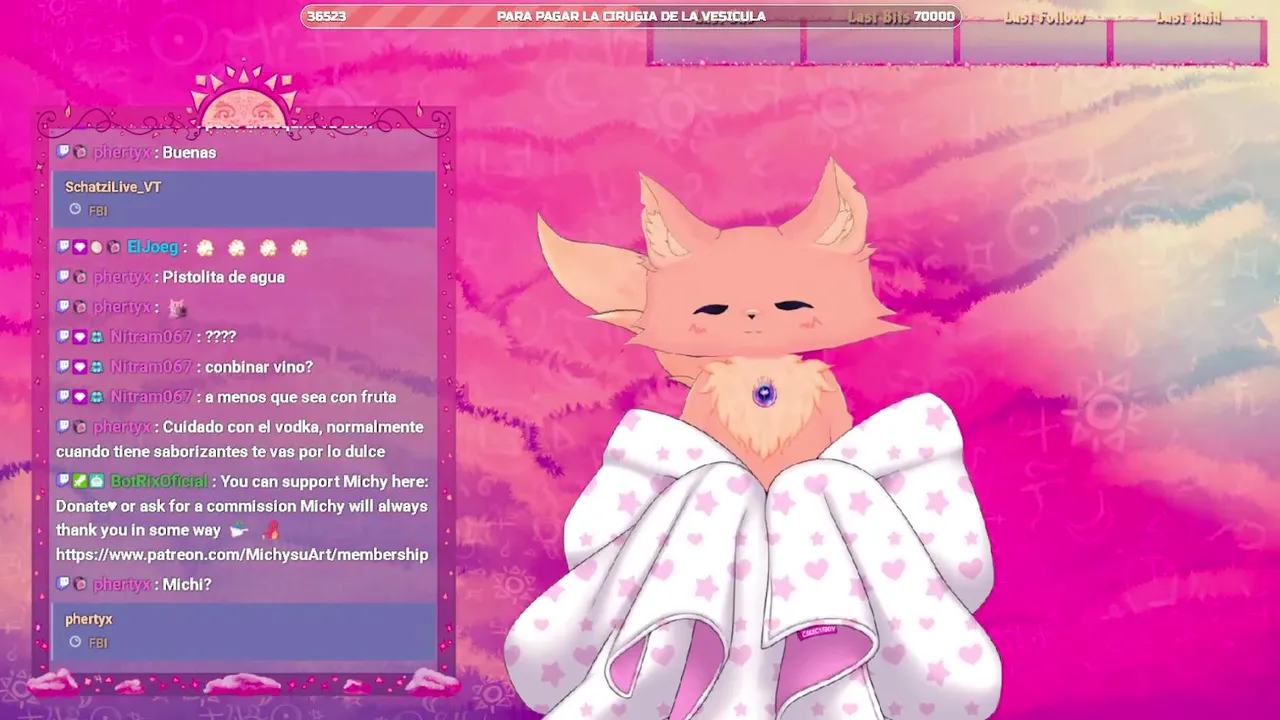Click the Twitch badge in the 'Michi?' row
1280x720 pixels.
click(x=63, y=584)
